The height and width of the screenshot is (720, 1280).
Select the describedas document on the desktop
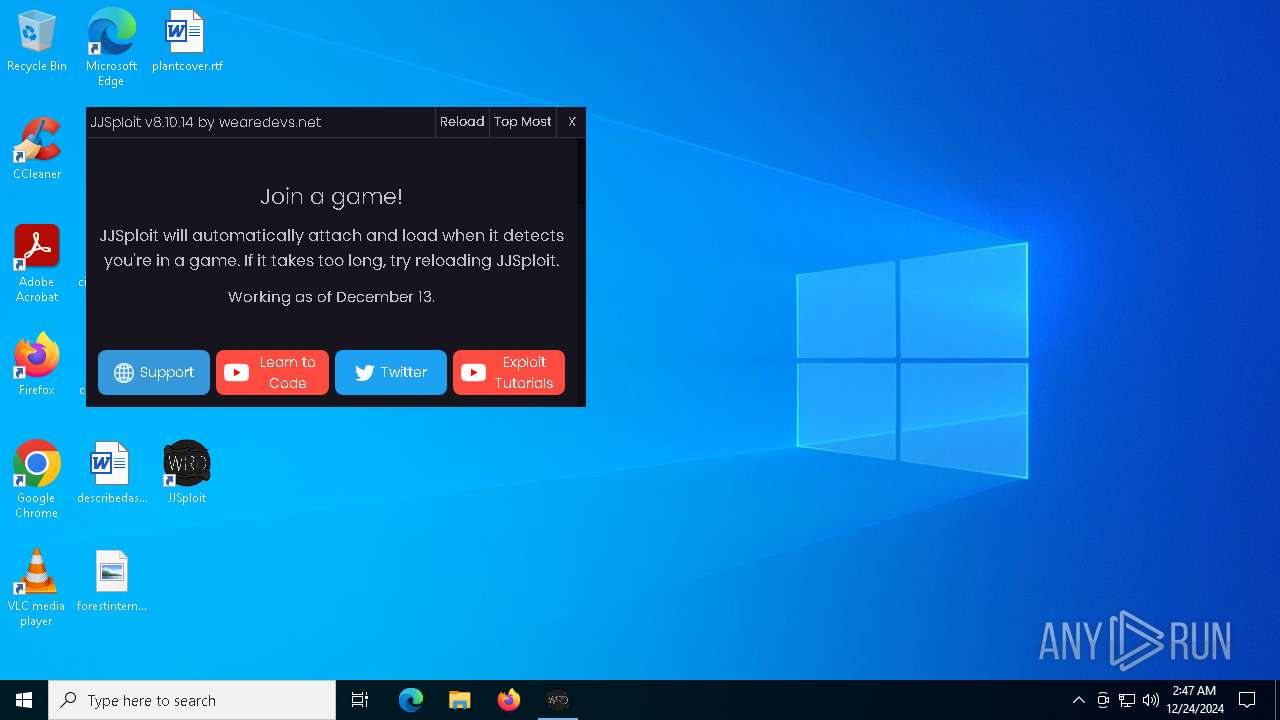point(111,473)
